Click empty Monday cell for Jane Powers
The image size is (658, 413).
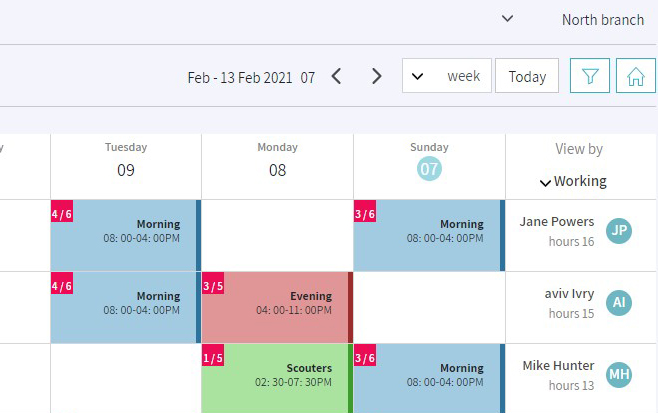pos(277,235)
